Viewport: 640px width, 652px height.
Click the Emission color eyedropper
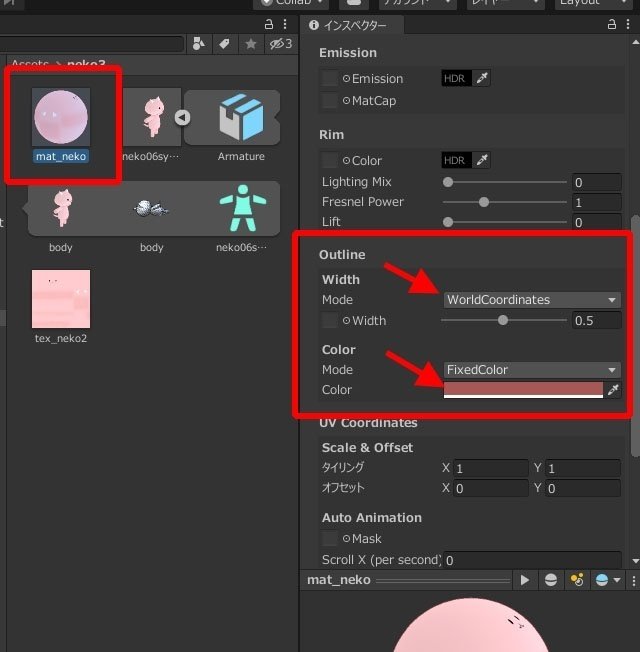pos(482,78)
